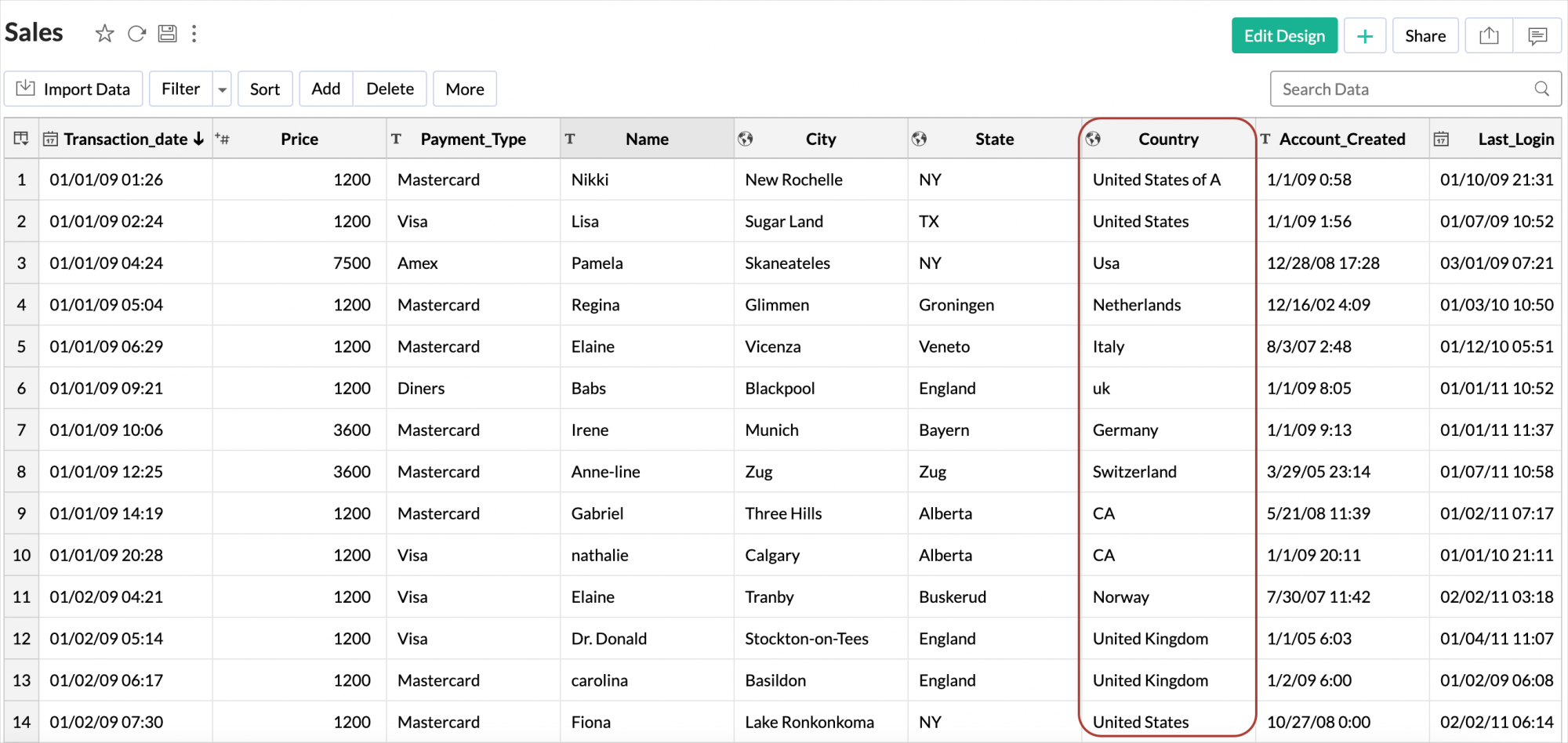Click Transaction_date sort descending arrow
This screenshot has width=1568, height=743.
pos(199,139)
